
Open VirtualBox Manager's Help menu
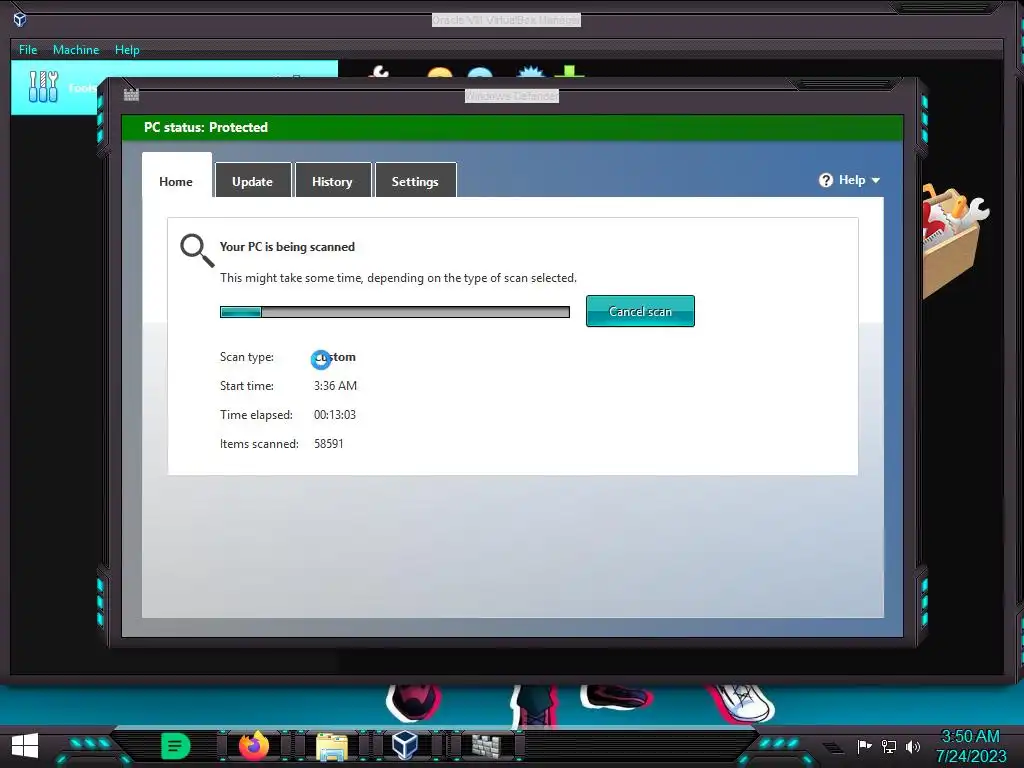point(127,50)
